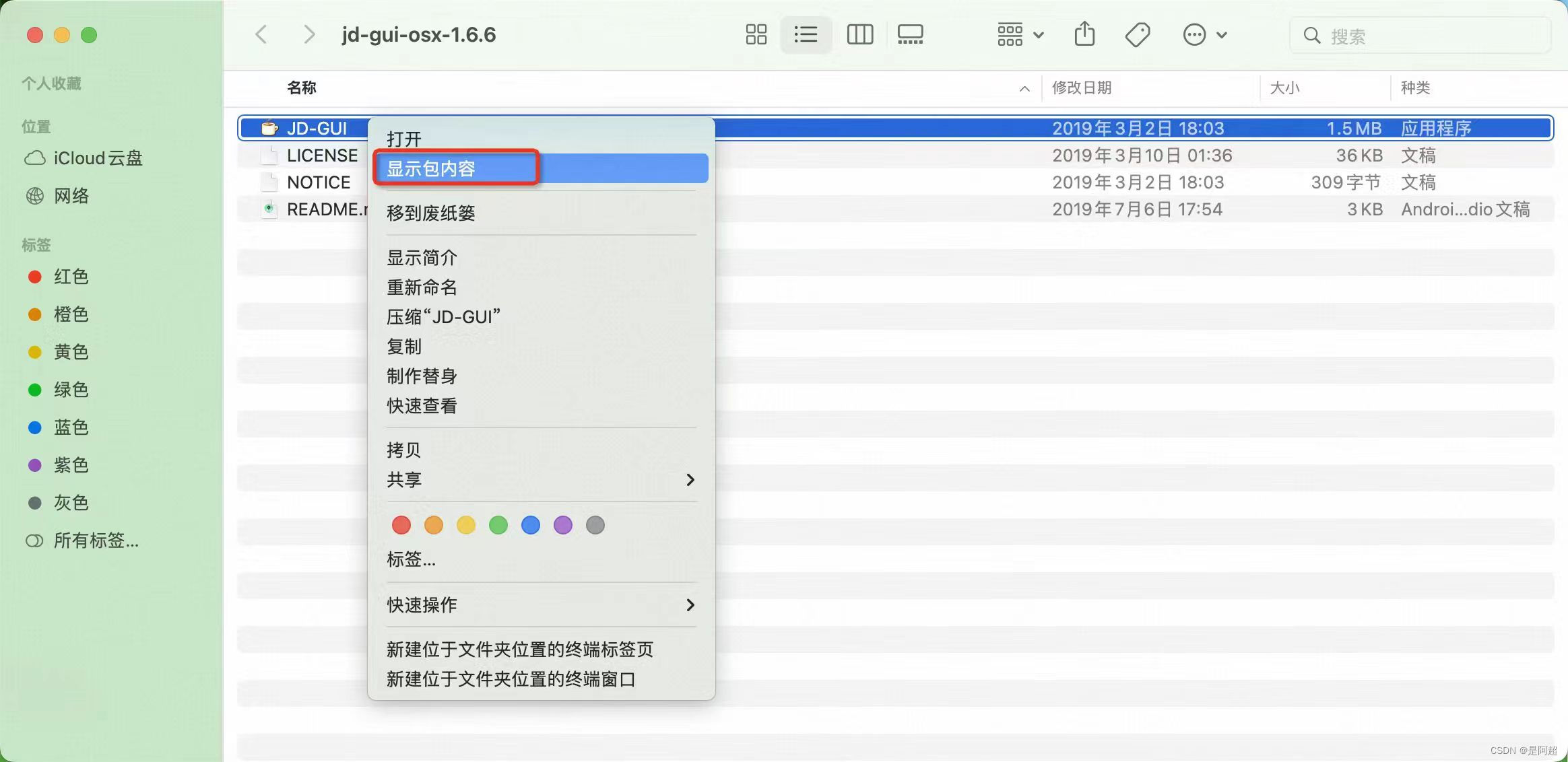Select the 黄色 tag in sidebar
The image size is (1568, 762).
point(58,352)
